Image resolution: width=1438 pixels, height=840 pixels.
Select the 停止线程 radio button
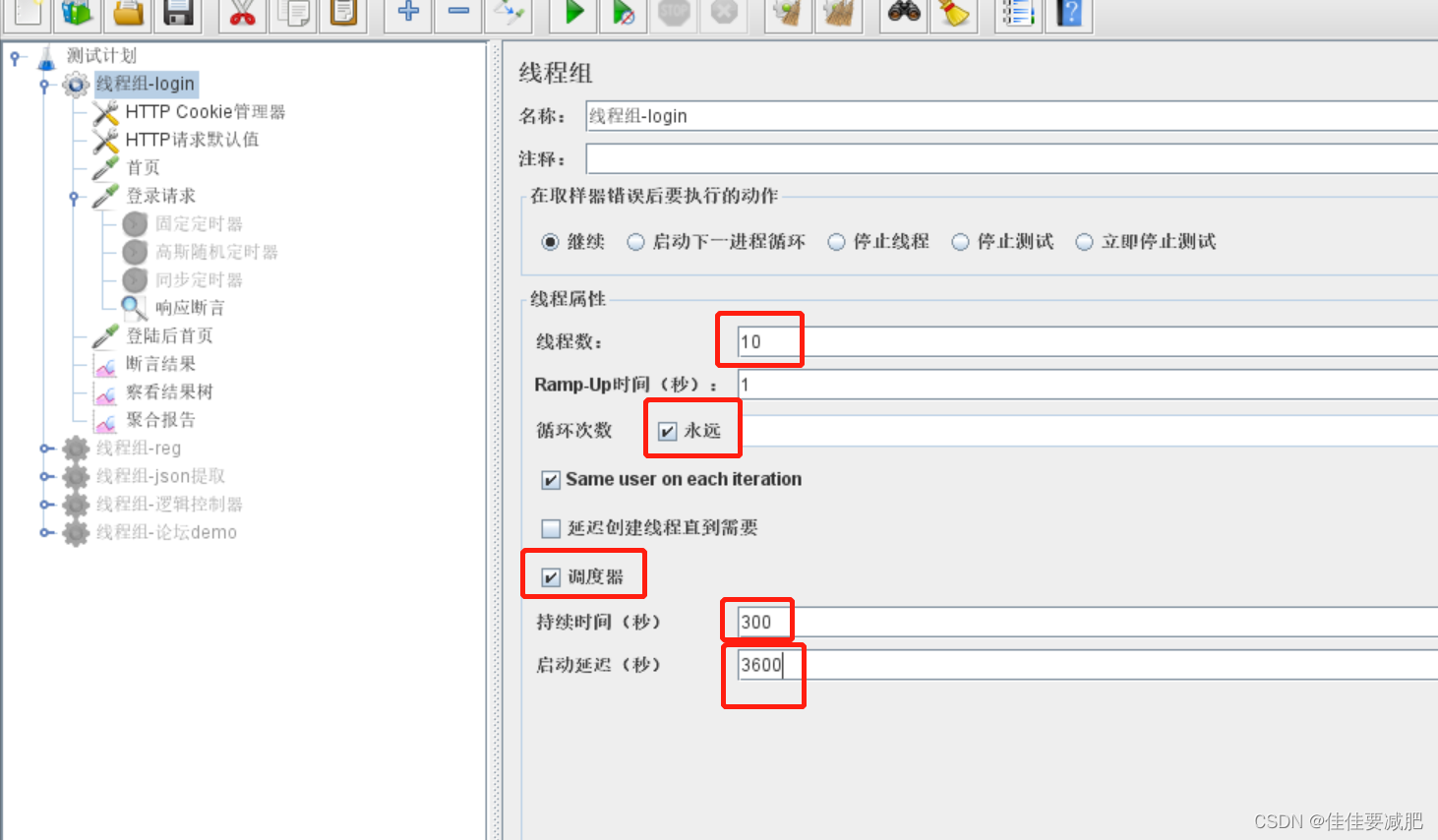click(837, 242)
